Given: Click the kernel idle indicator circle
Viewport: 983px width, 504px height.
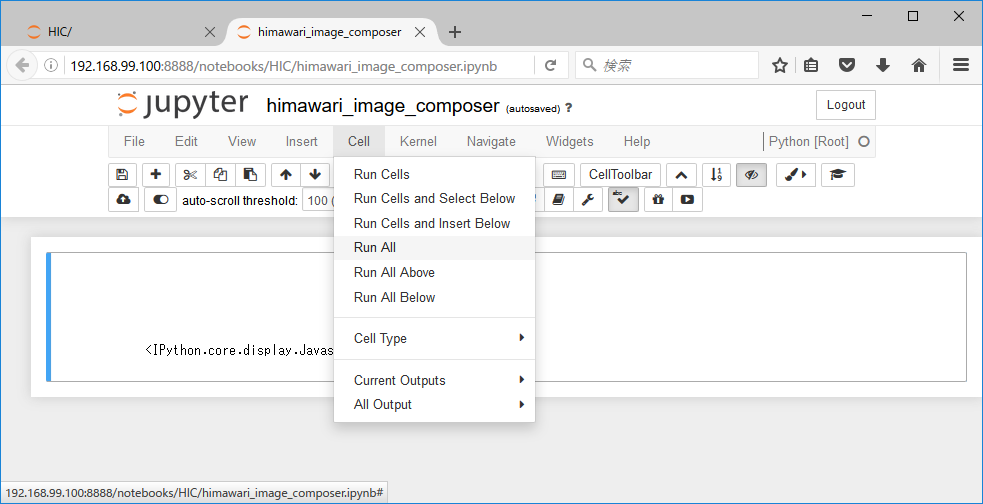Looking at the screenshot, I should point(864,142).
